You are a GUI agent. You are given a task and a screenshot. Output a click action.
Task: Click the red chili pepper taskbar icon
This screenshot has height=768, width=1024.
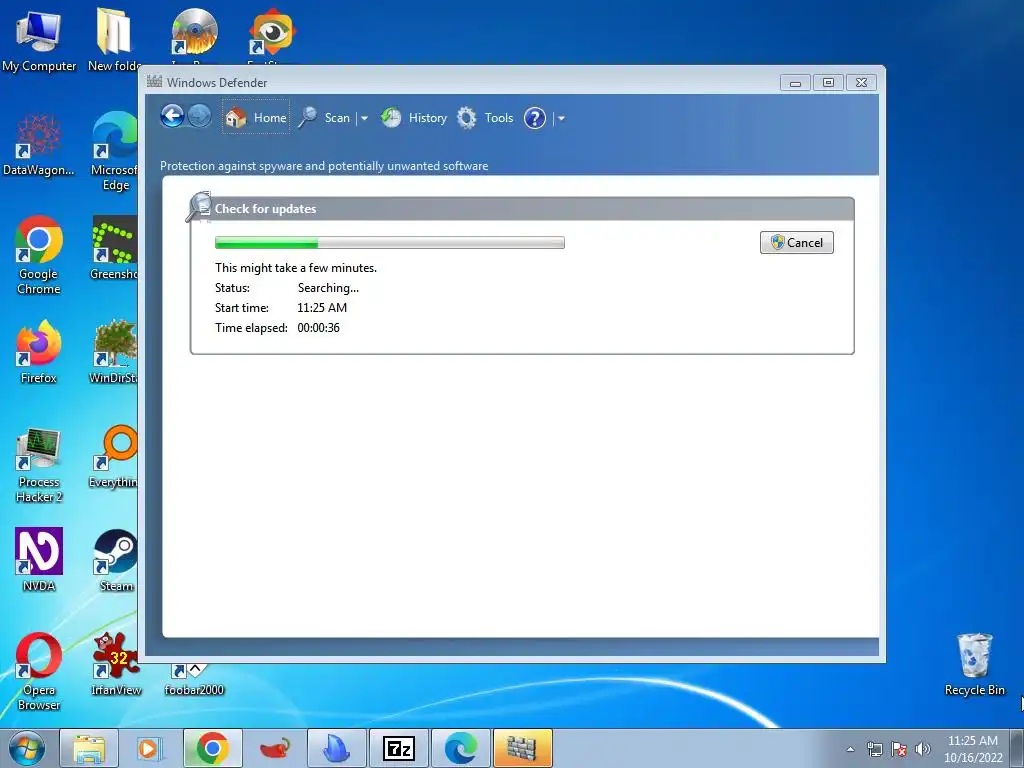pyautogui.click(x=274, y=748)
